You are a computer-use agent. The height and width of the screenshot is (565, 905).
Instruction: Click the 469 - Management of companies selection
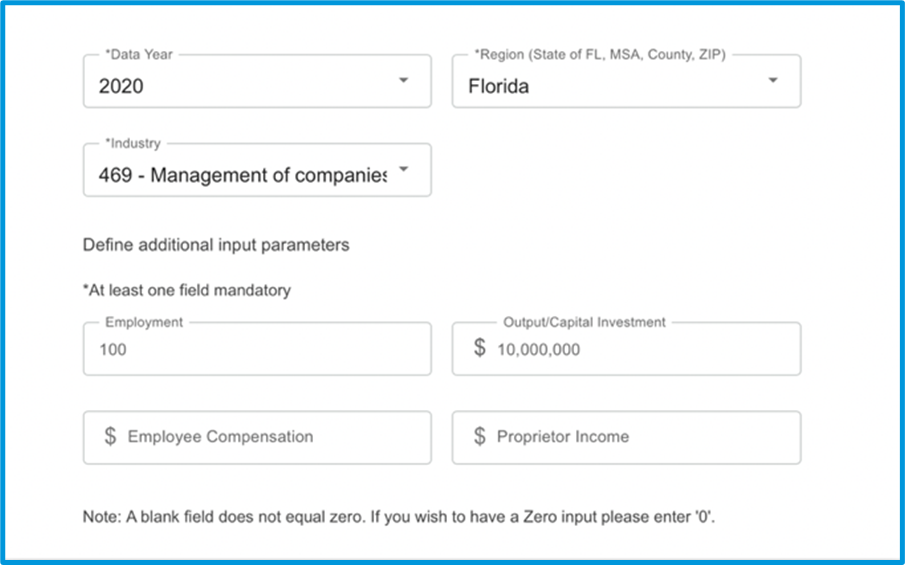pos(242,175)
